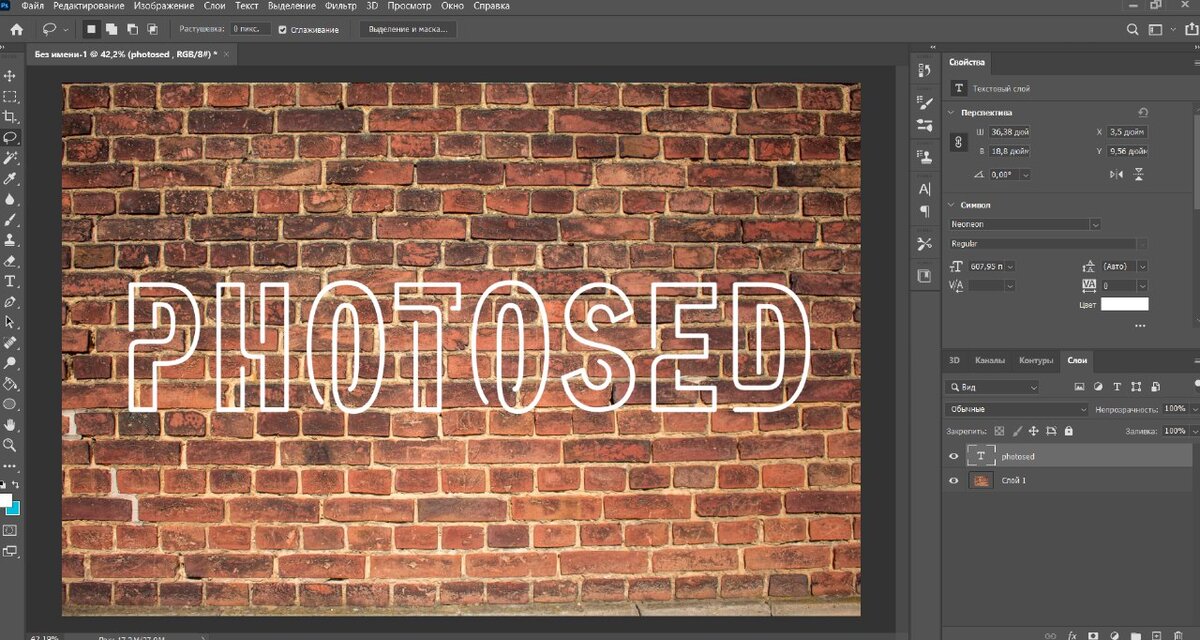The image size is (1200, 640).
Task: Toggle the width-height link constraint
Action: click(x=956, y=142)
